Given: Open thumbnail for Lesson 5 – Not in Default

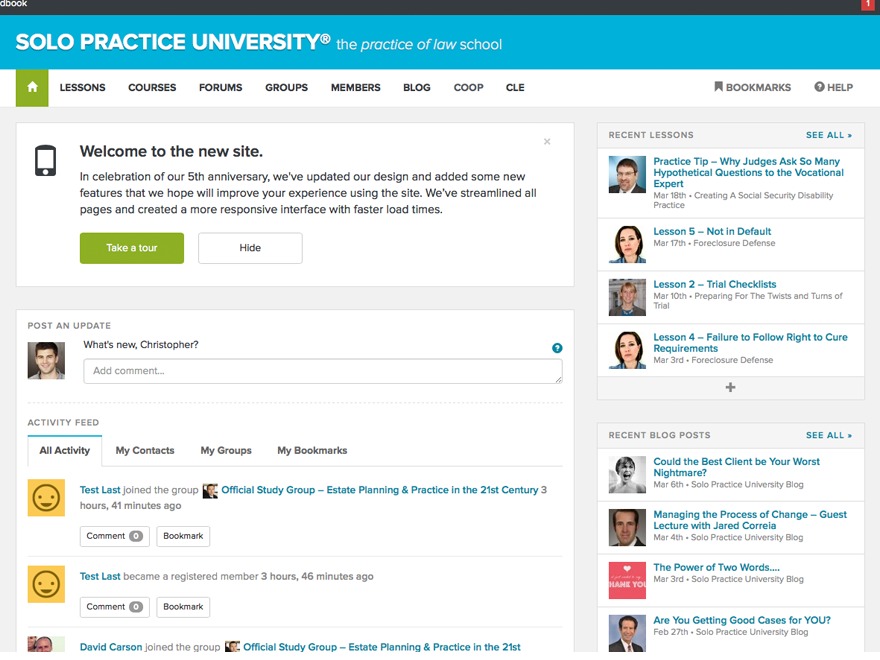Looking at the screenshot, I should pyautogui.click(x=627, y=244).
